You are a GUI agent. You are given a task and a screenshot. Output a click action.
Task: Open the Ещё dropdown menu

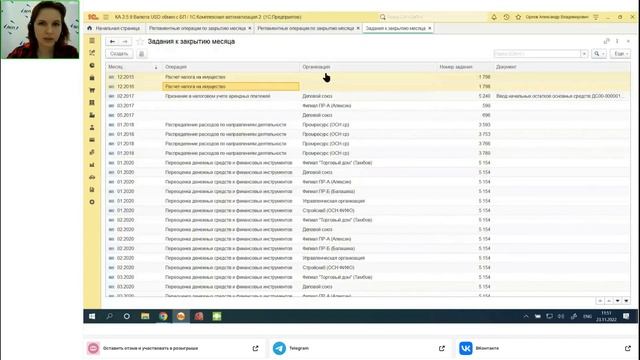[x=620, y=54]
